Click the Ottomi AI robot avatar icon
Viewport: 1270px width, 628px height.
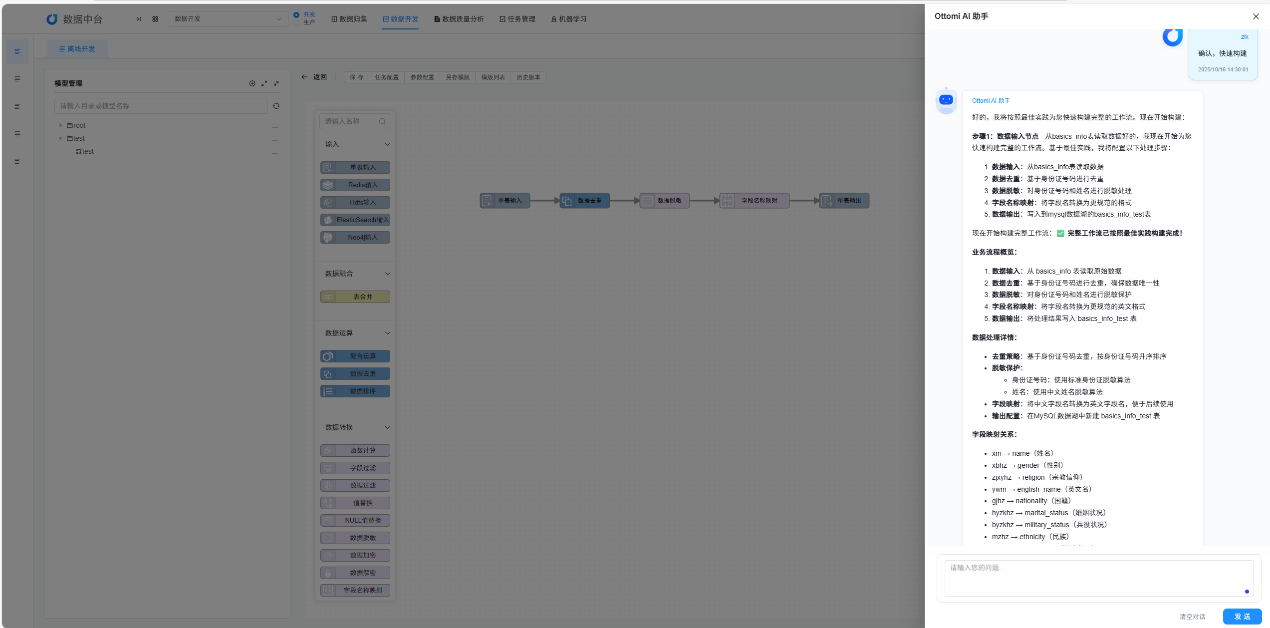click(x=946, y=100)
